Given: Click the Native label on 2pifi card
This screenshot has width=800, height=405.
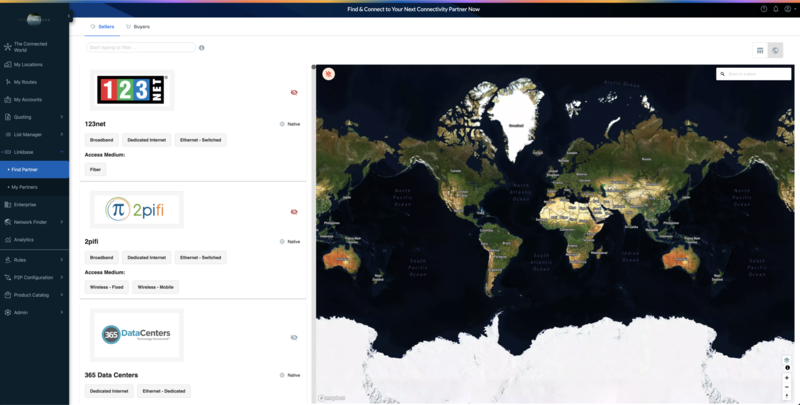Looking at the screenshot, I should click(293, 242).
